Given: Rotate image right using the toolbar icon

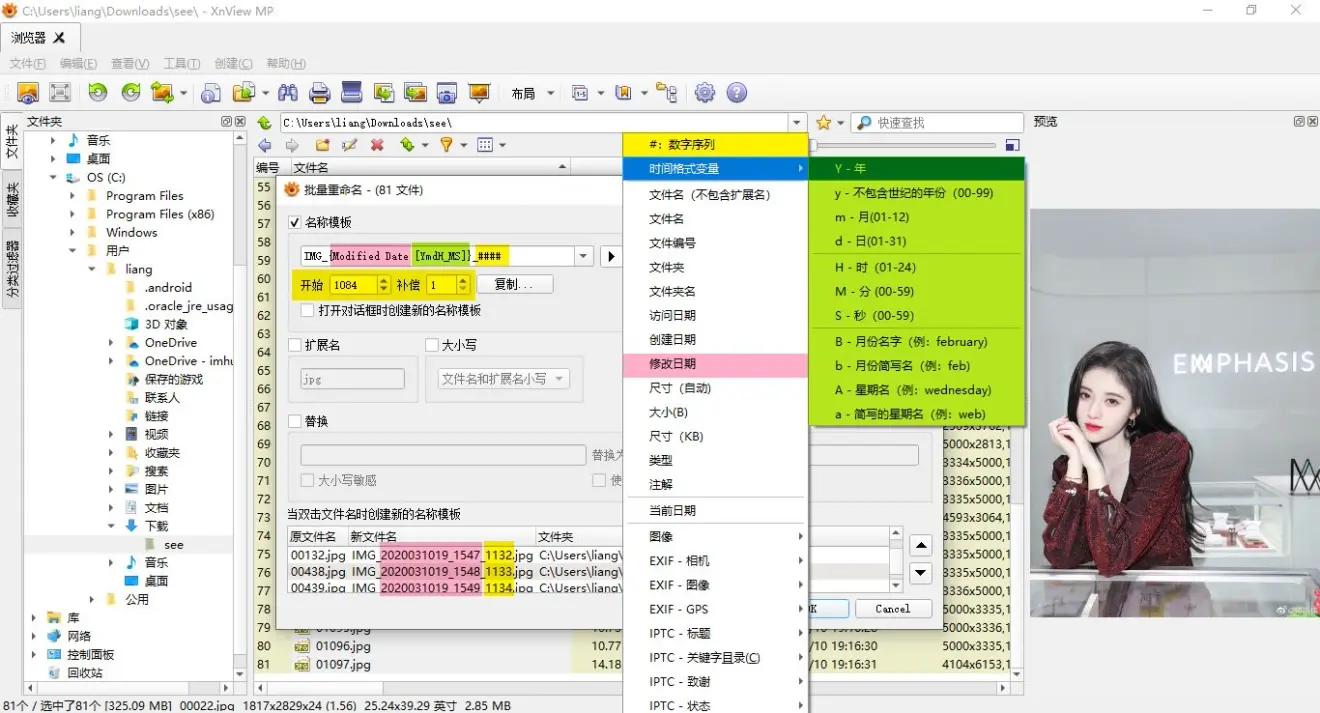Looking at the screenshot, I should click(131, 93).
